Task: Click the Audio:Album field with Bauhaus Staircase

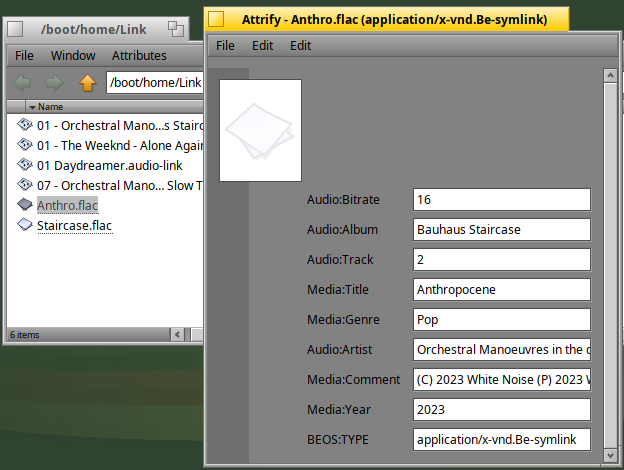Action: coord(501,230)
